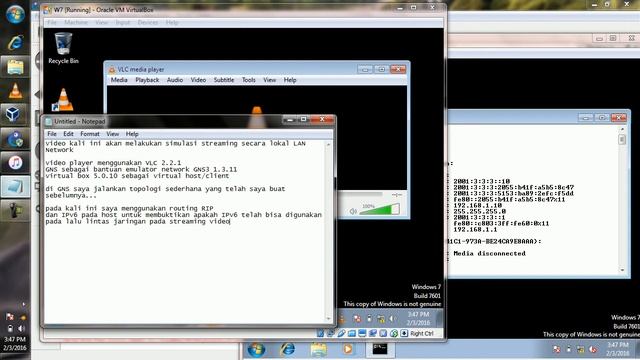Open File Explorer on the host taskbar
The height and width of the screenshot is (360, 640).
point(15,67)
